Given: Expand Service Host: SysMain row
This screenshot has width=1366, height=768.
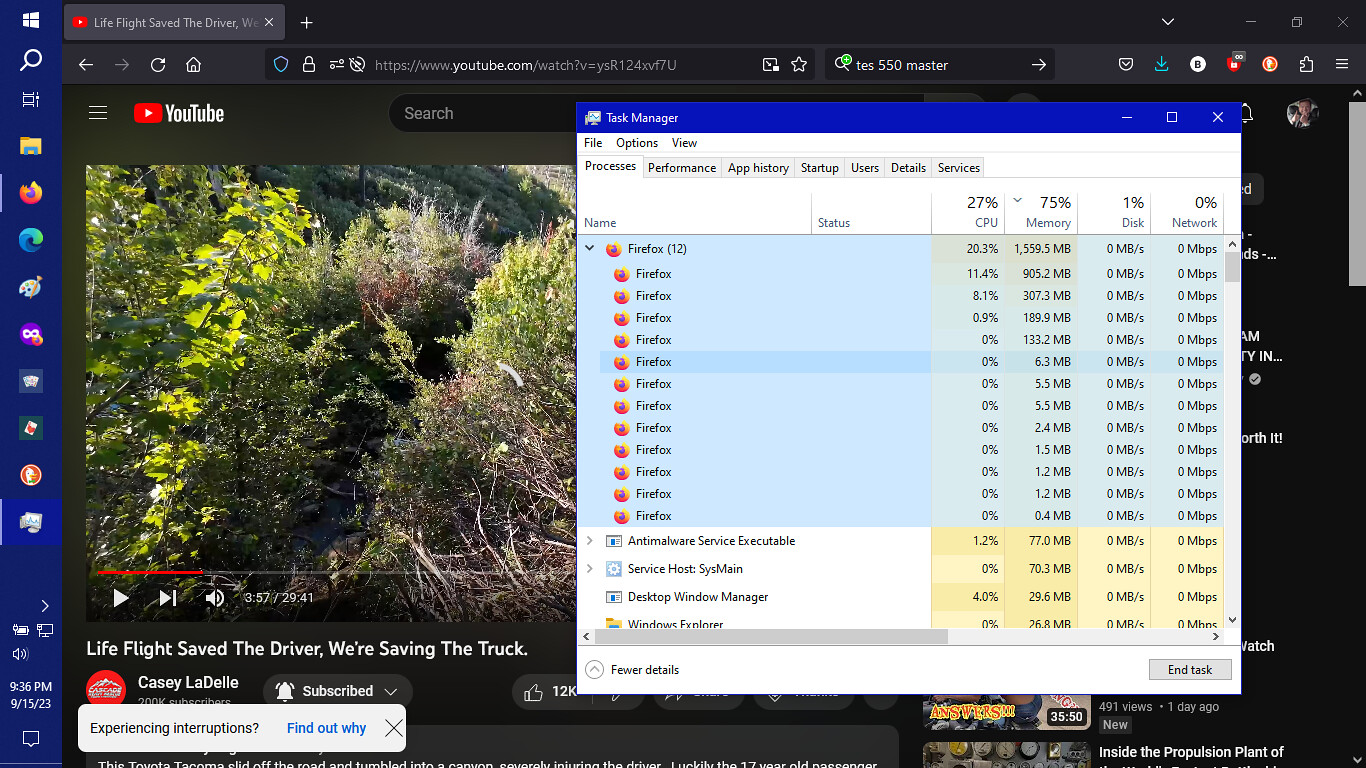Looking at the screenshot, I should click(x=589, y=569).
